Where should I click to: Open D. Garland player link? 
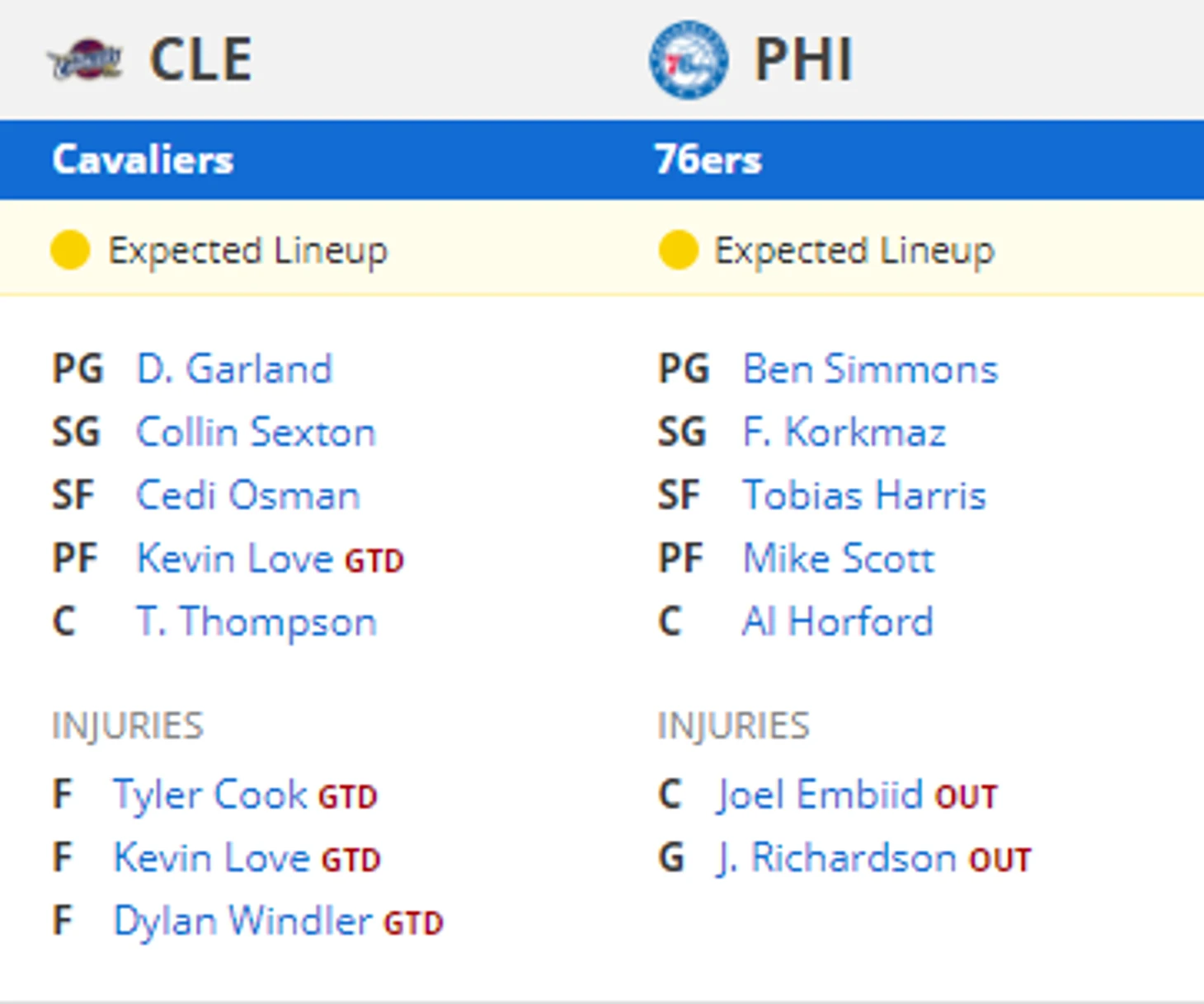(234, 368)
